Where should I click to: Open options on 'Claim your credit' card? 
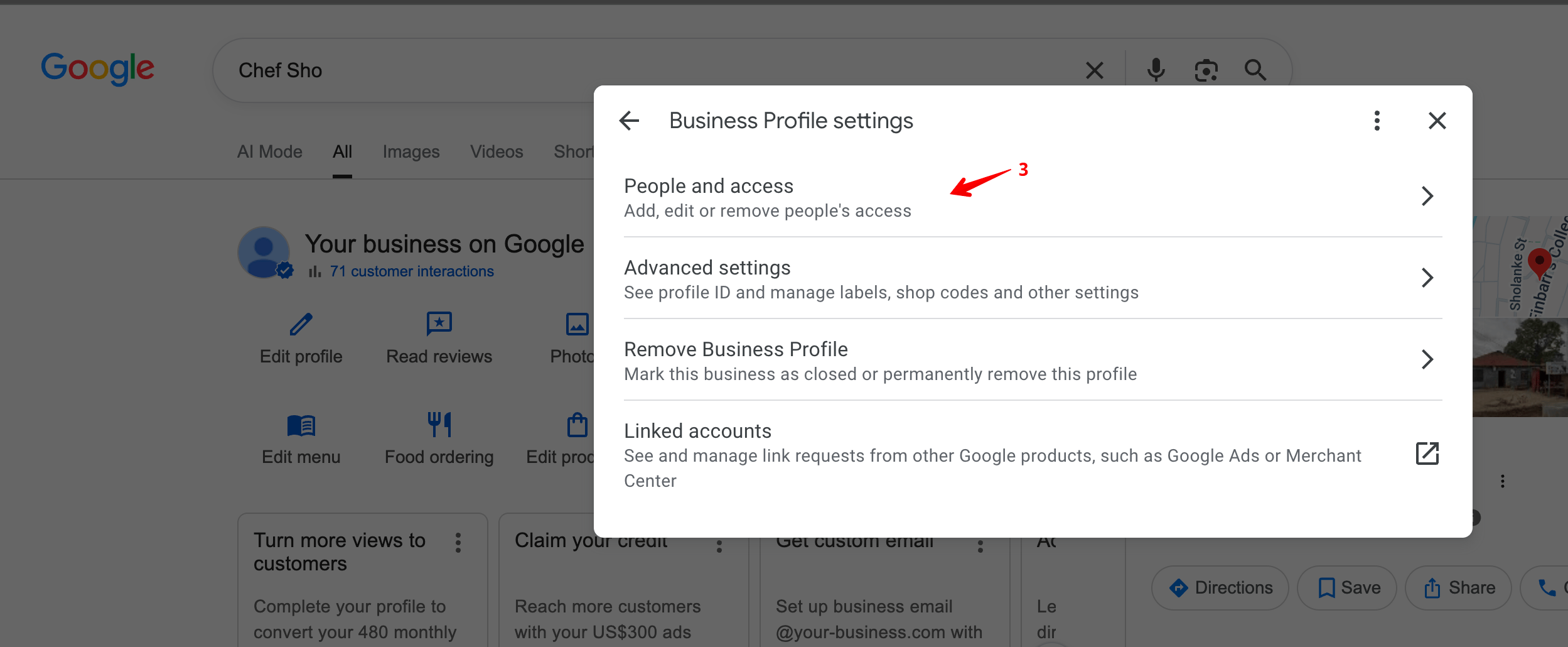tap(719, 545)
